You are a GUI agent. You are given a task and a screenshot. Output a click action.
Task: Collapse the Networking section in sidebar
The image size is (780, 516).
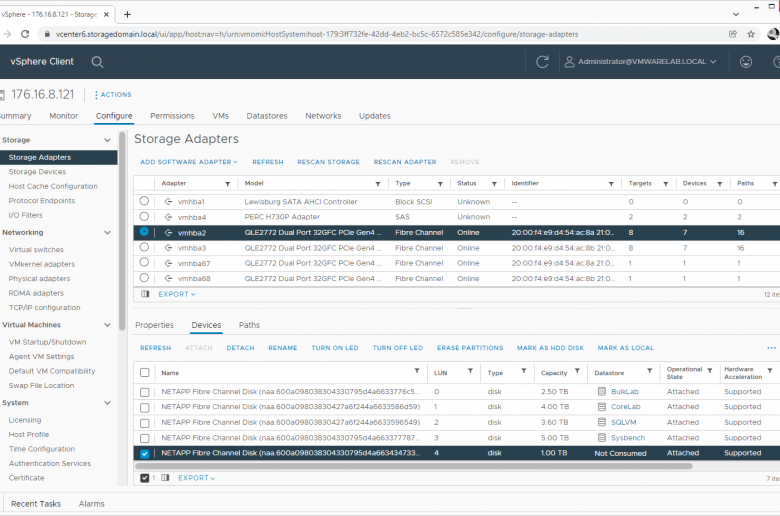(x=107, y=232)
